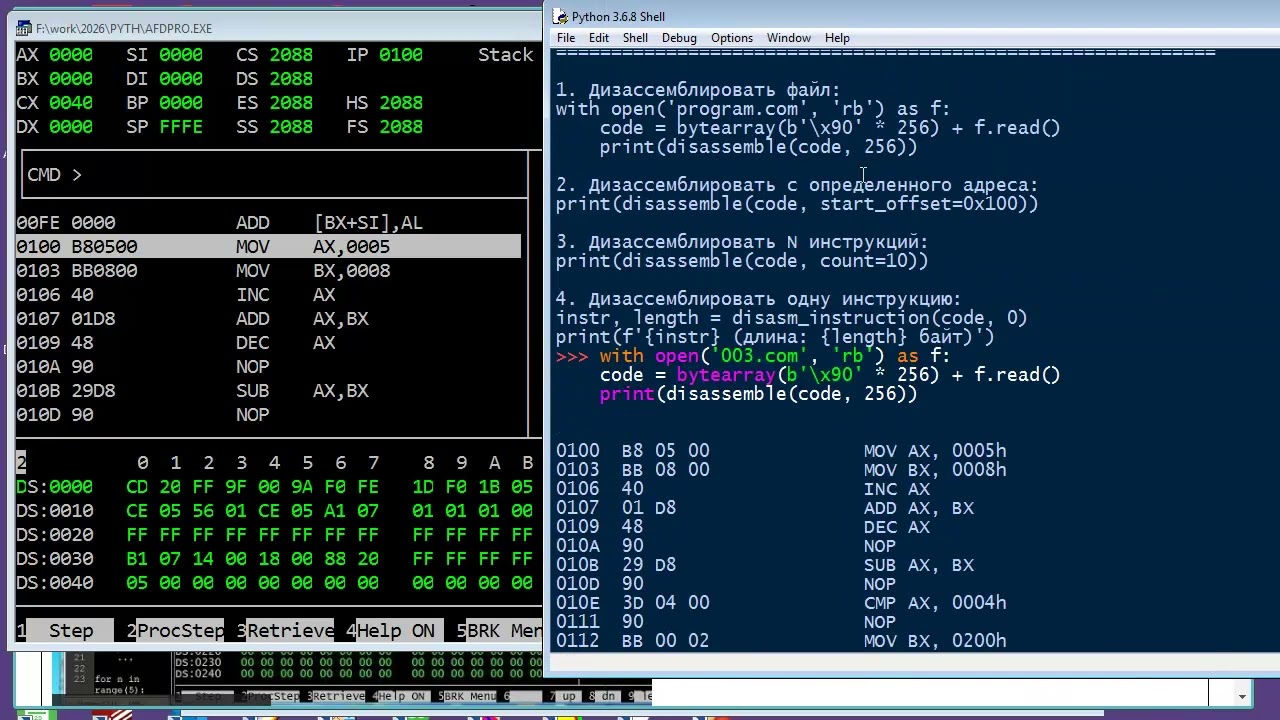Viewport: 1280px width, 720px height.
Task: Click the Stack label in AFD
Action: [x=506, y=55]
